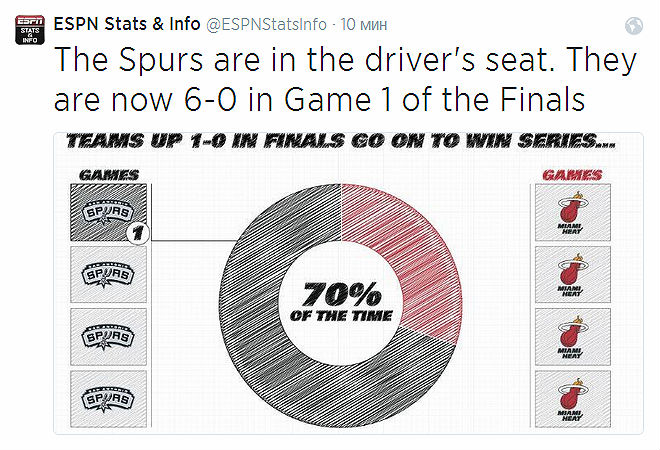This screenshot has width=660, height=450.
Task: Open the ESPN Stats & Info profile name
Action: click(x=127, y=24)
